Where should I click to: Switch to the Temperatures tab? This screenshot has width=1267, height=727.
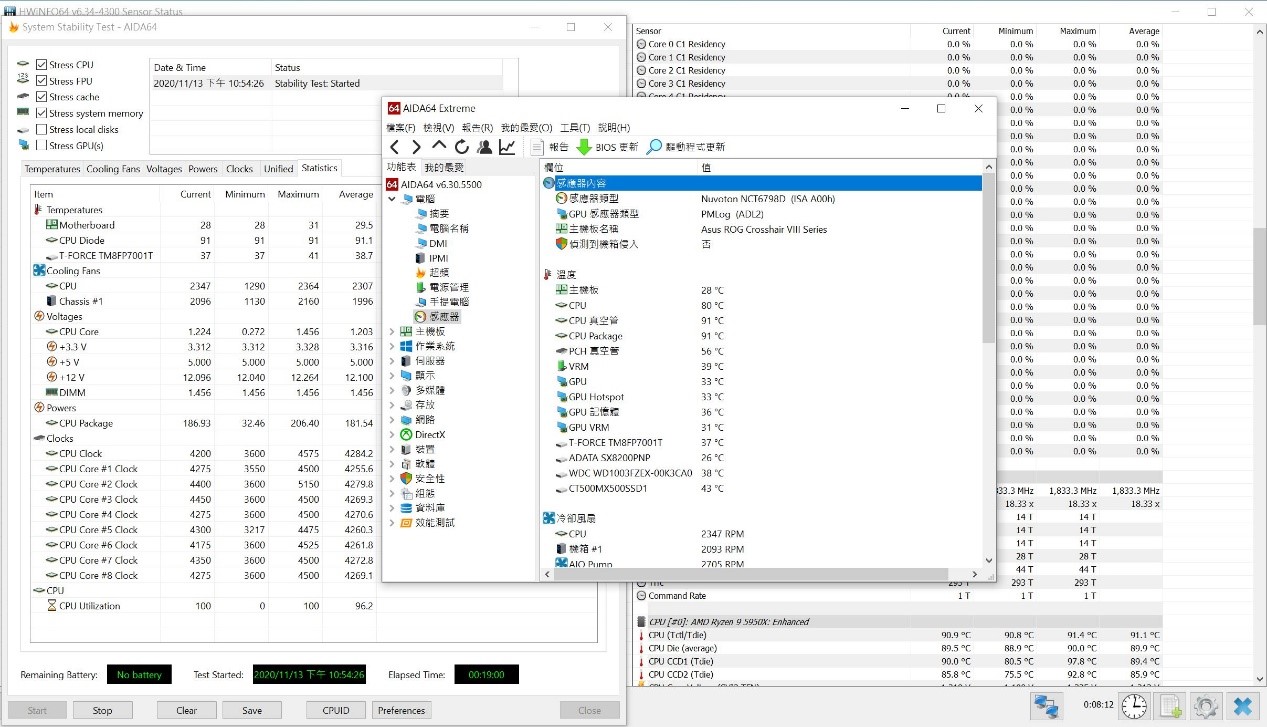(53, 169)
